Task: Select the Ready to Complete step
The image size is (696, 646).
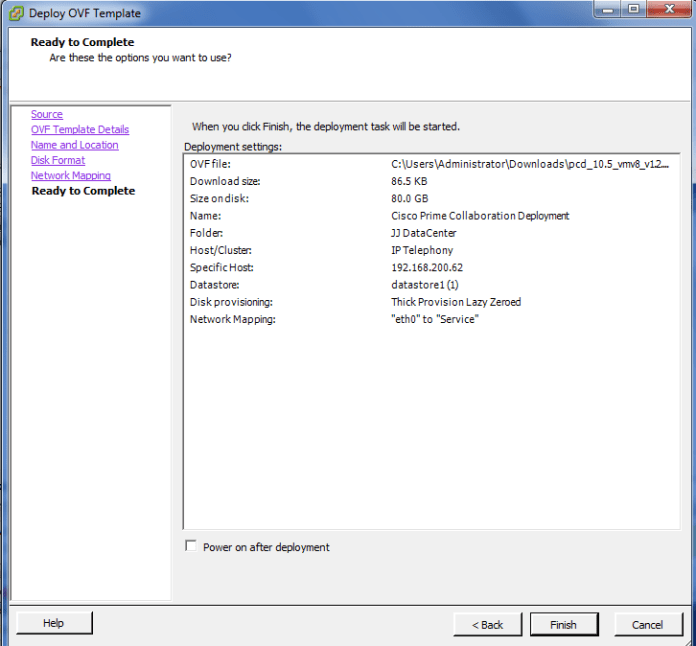Action: (x=83, y=191)
